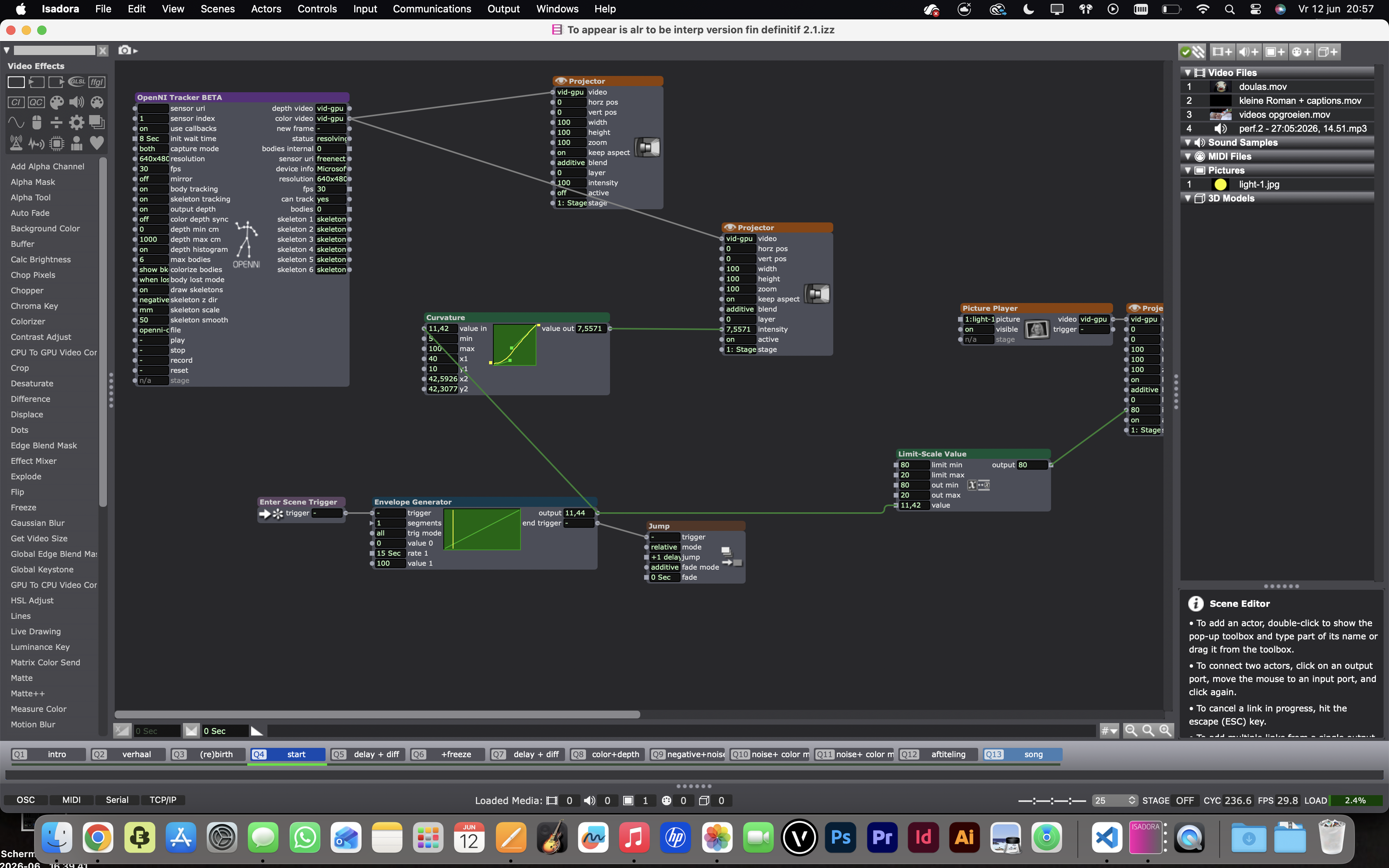Viewport: 1389px width, 868px height.
Task: Collapse the Video Files bin
Action: tap(1187, 73)
